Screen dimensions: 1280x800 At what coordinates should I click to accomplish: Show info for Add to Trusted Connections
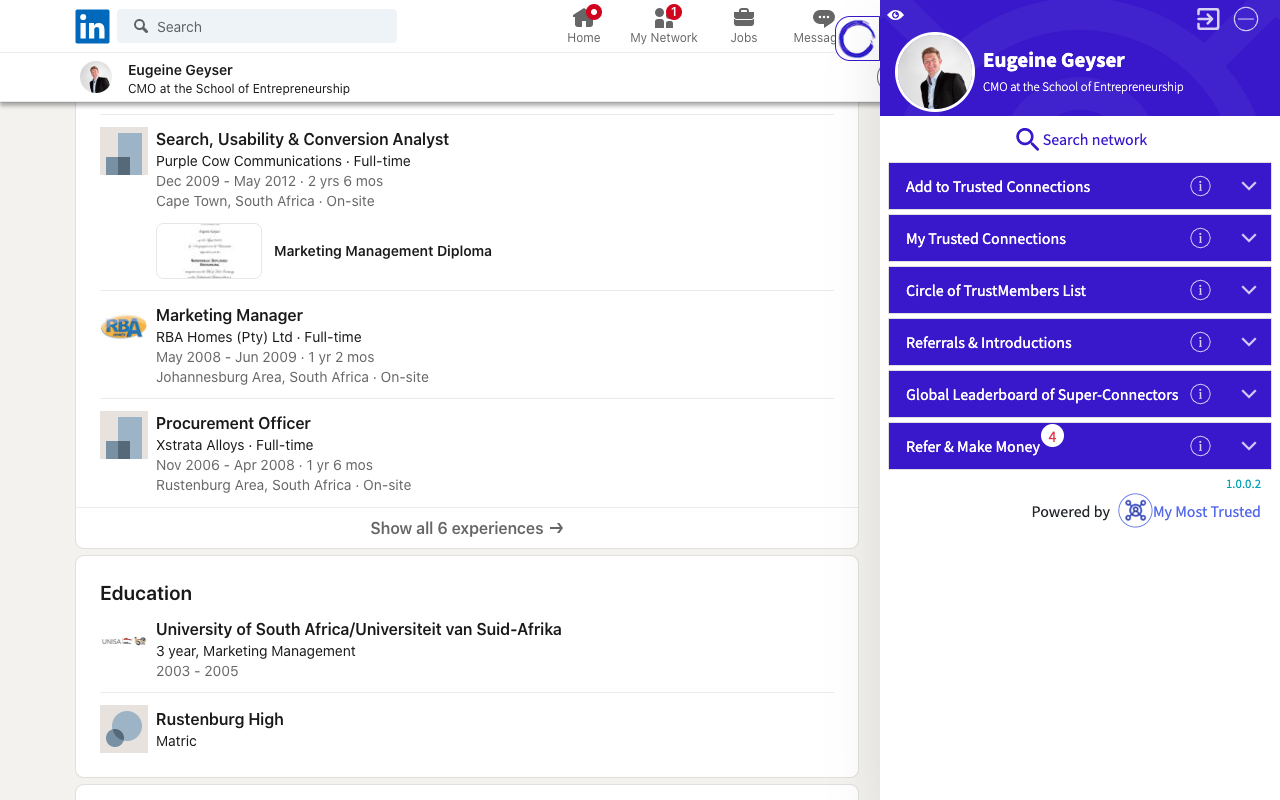1201,186
